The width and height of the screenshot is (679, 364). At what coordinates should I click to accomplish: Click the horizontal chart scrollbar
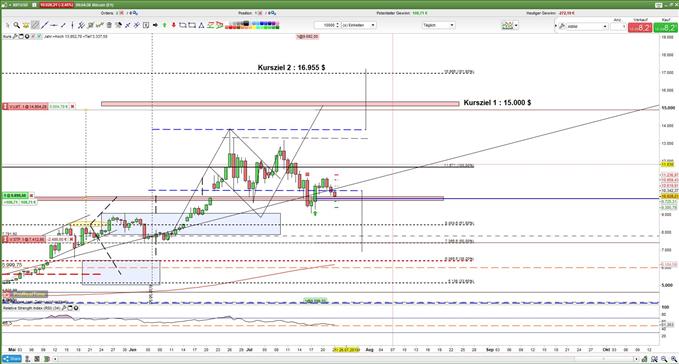(x=346, y=359)
